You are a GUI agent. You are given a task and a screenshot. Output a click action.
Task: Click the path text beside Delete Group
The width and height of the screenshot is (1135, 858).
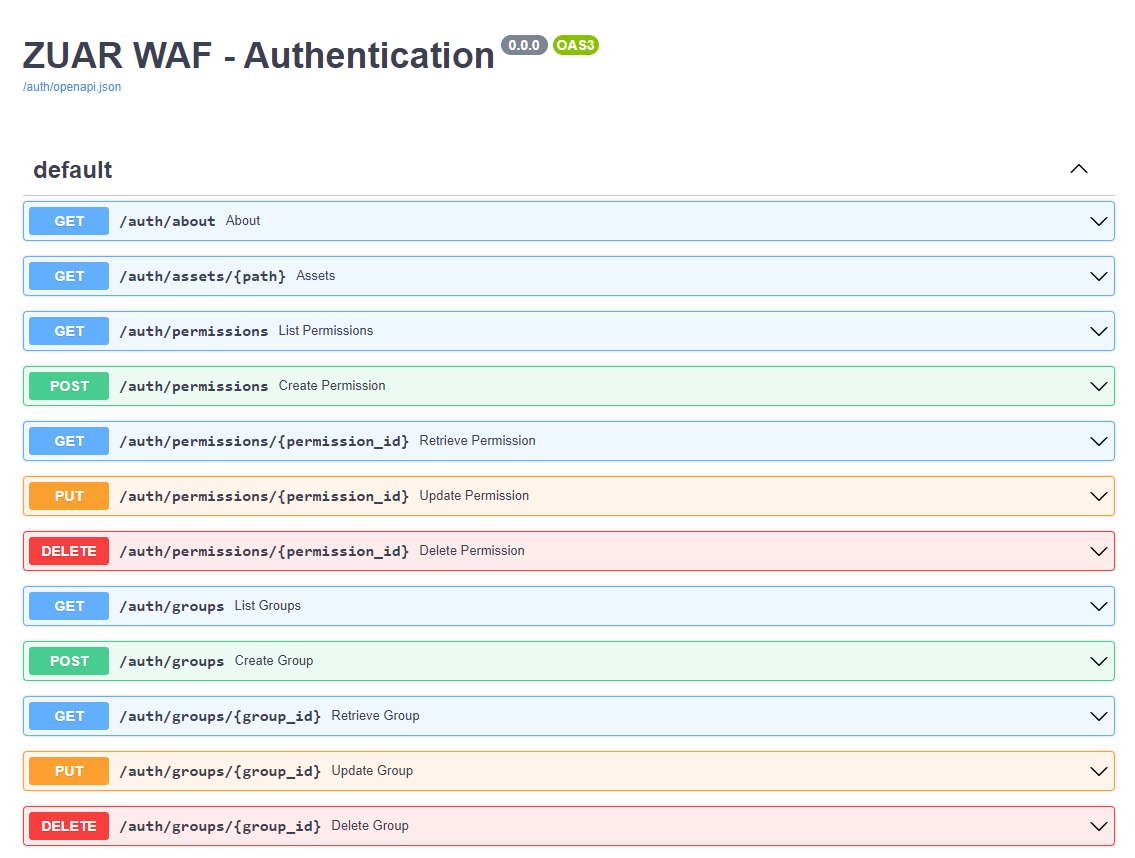[220, 827]
